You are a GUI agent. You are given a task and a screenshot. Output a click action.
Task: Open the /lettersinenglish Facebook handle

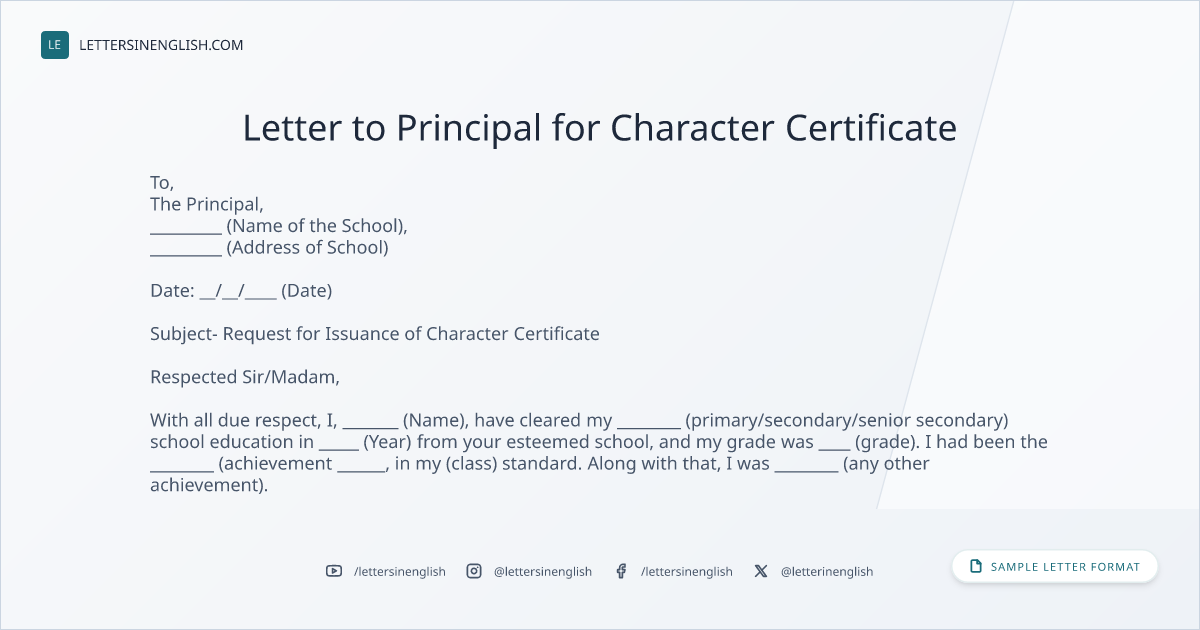tap(687, 571)
